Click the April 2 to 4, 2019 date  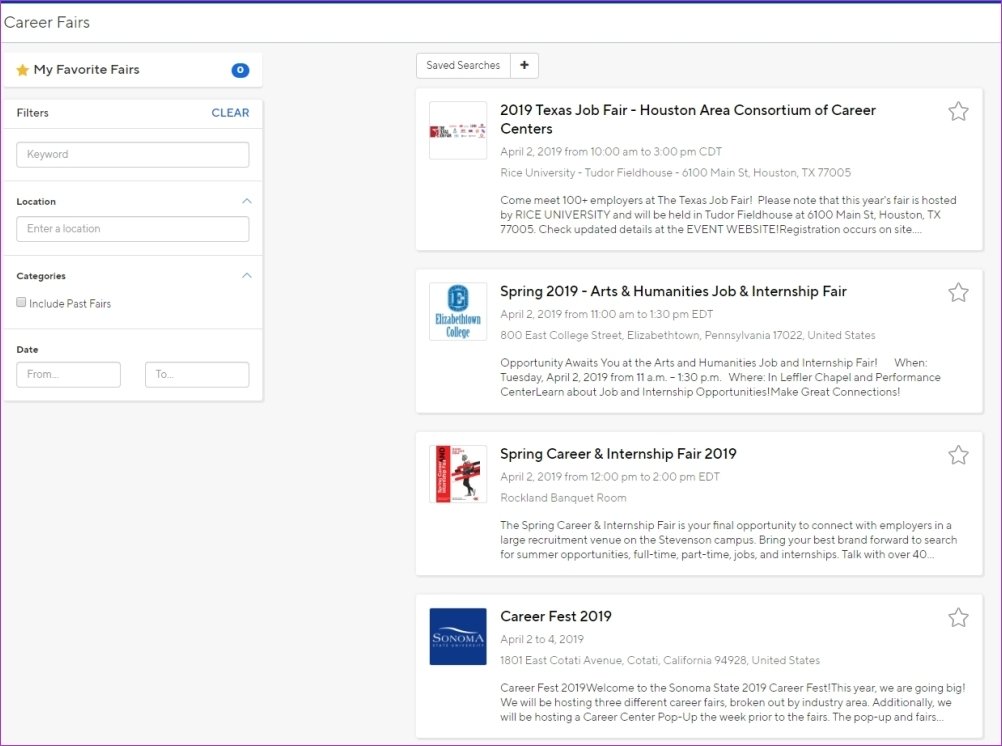[x=542, y=639]
